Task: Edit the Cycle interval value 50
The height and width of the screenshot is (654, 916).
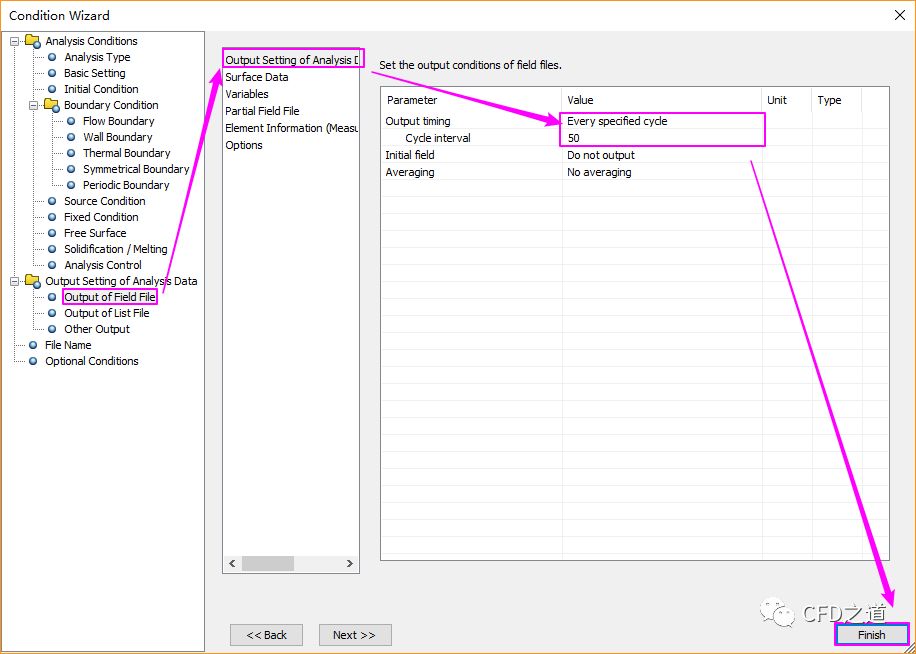Action: (x=660, y=138)
